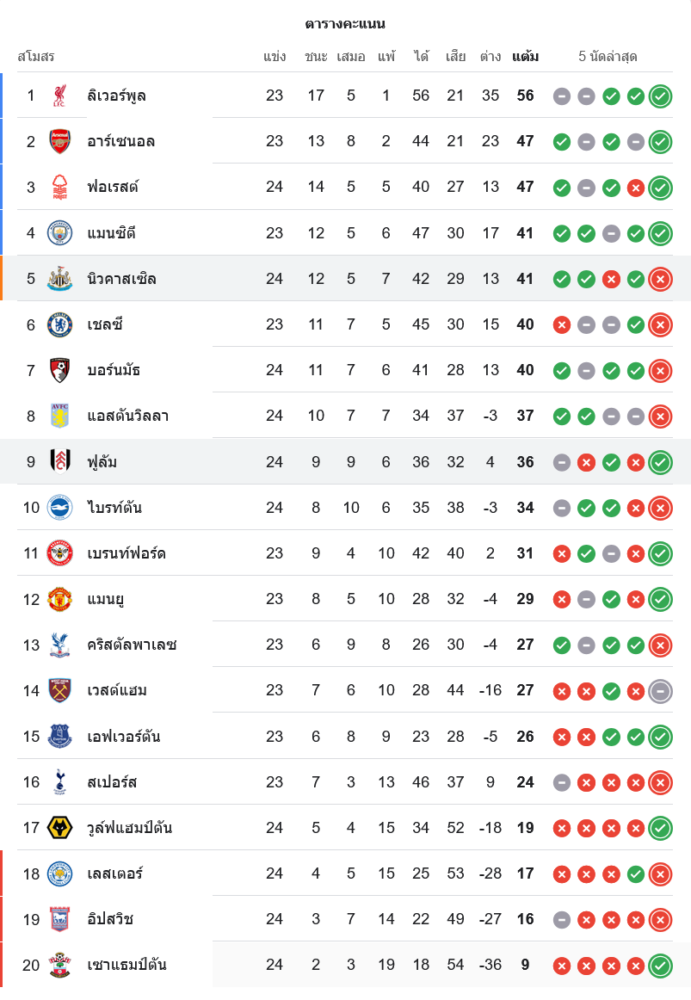Image resolution: width=691 pixels, height=1000 pixels.
Task: Click the Manchester United crest icon
Action: click(x=60, y=599)
